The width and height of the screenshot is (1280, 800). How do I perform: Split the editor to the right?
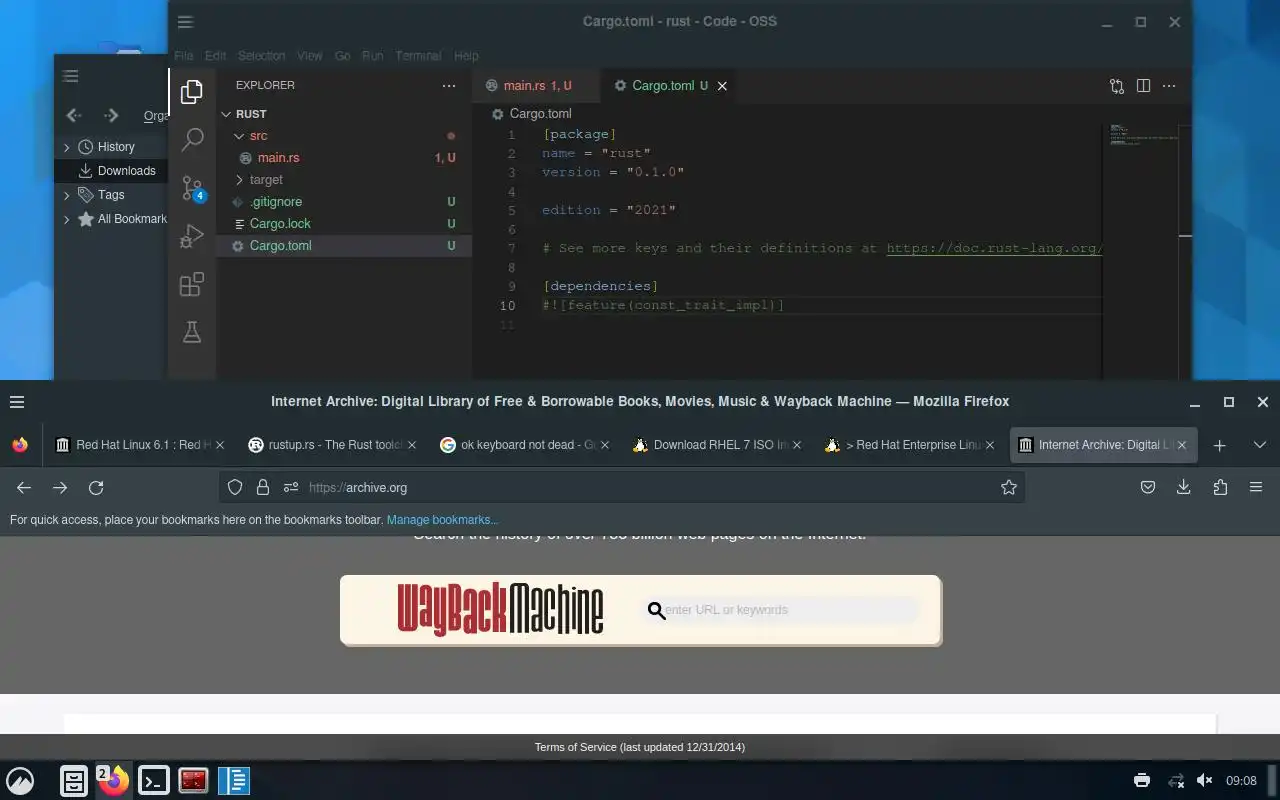(x=1143, y=86)
